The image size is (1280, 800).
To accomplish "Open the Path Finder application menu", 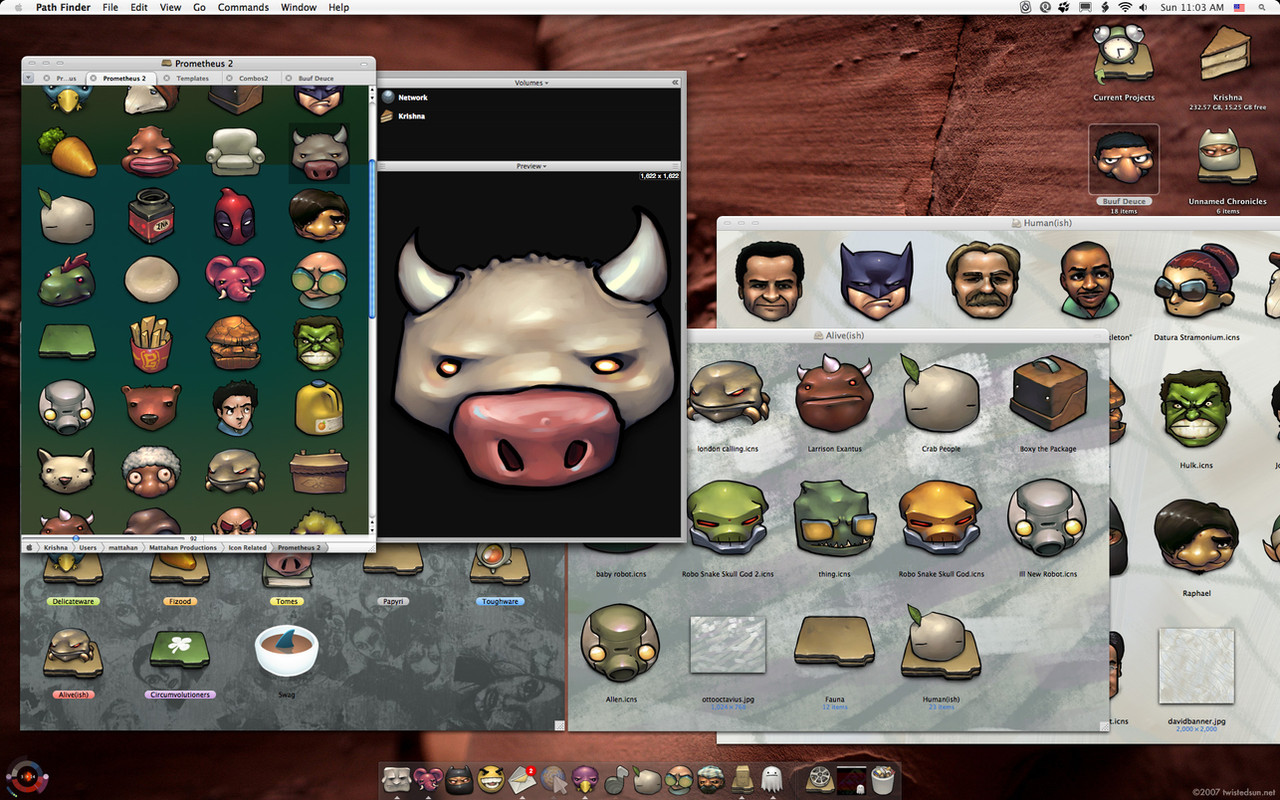I will coord(63,7).
